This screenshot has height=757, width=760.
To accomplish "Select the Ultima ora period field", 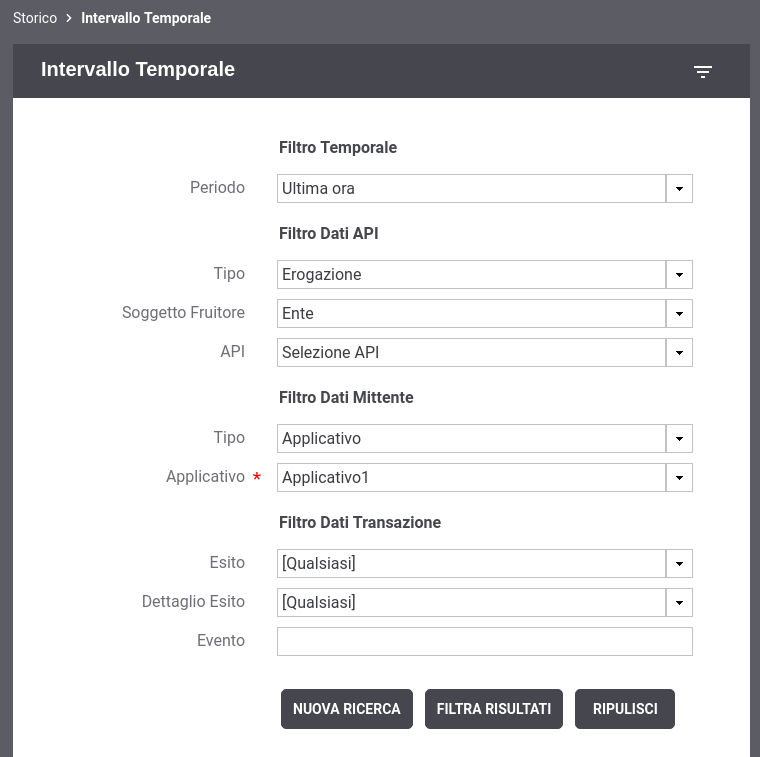I will (x=472, y=189).
